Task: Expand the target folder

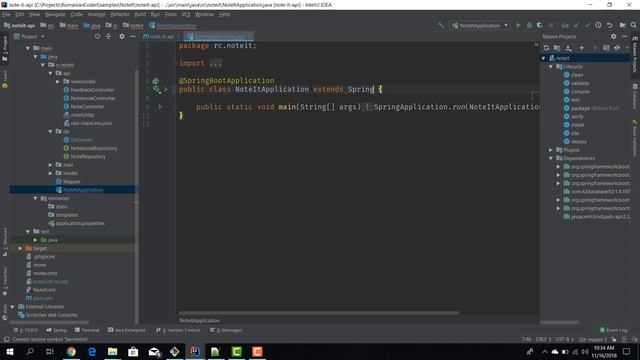Action: pos(20,248)
